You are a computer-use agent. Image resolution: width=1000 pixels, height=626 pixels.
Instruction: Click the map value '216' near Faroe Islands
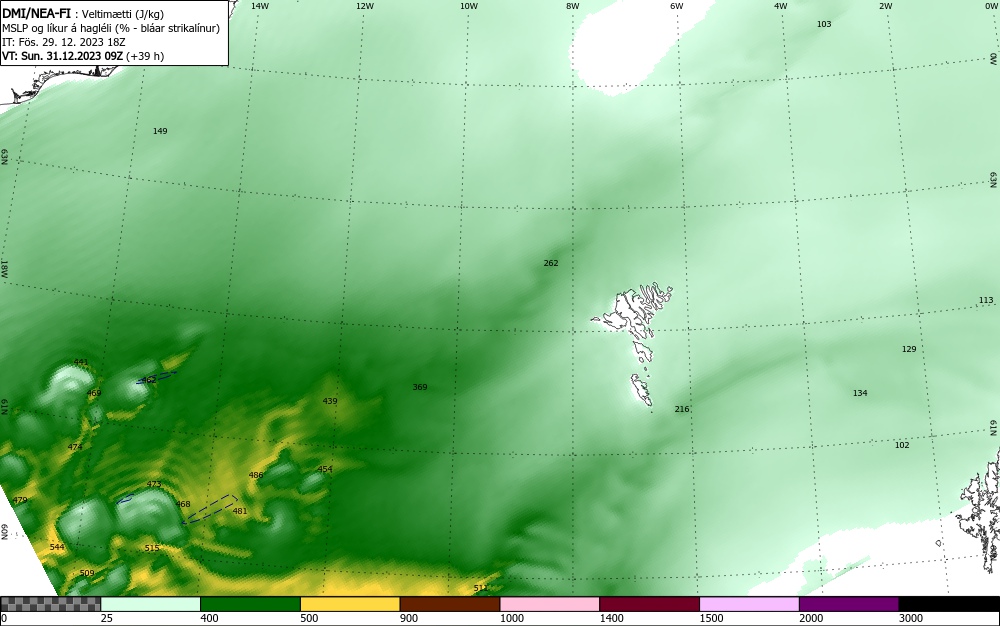[682, 409]
